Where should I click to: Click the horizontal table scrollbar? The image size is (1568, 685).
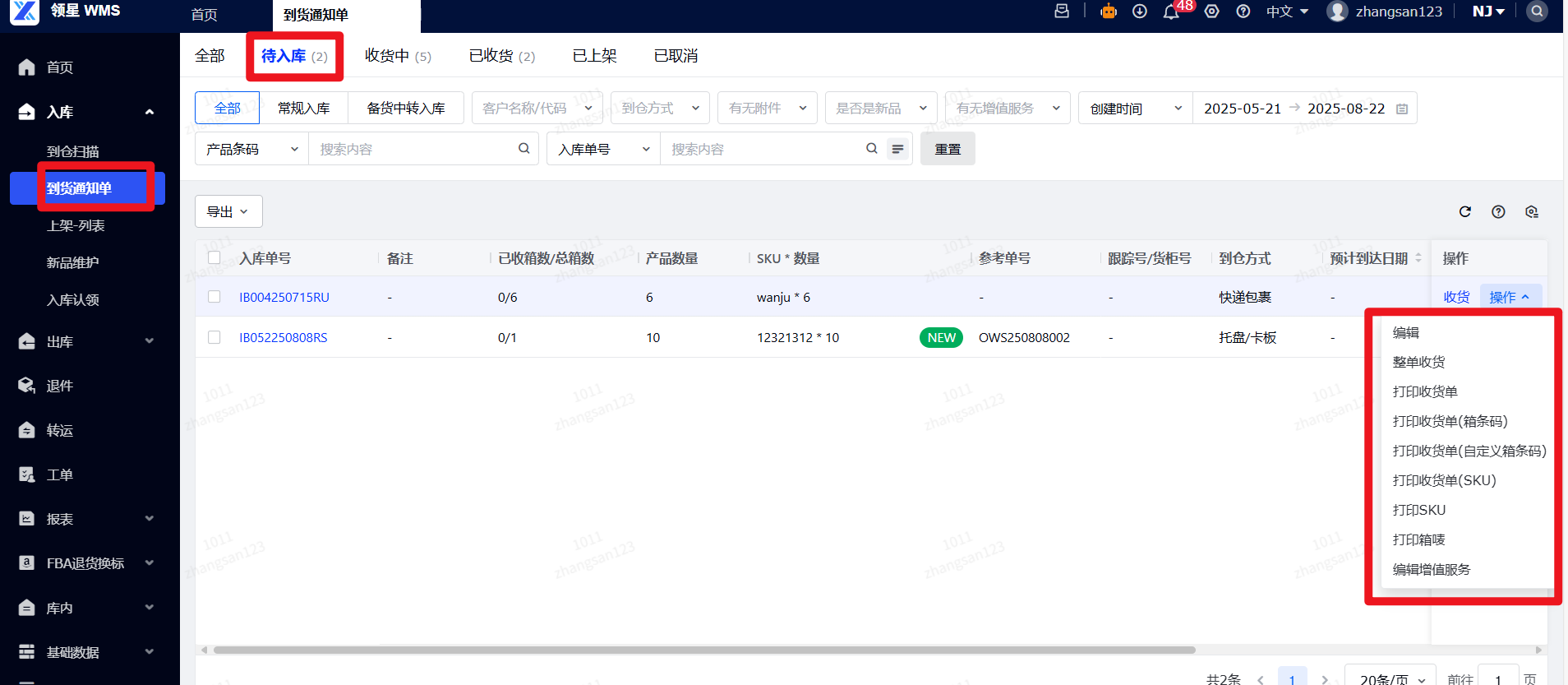pos(704,650)
